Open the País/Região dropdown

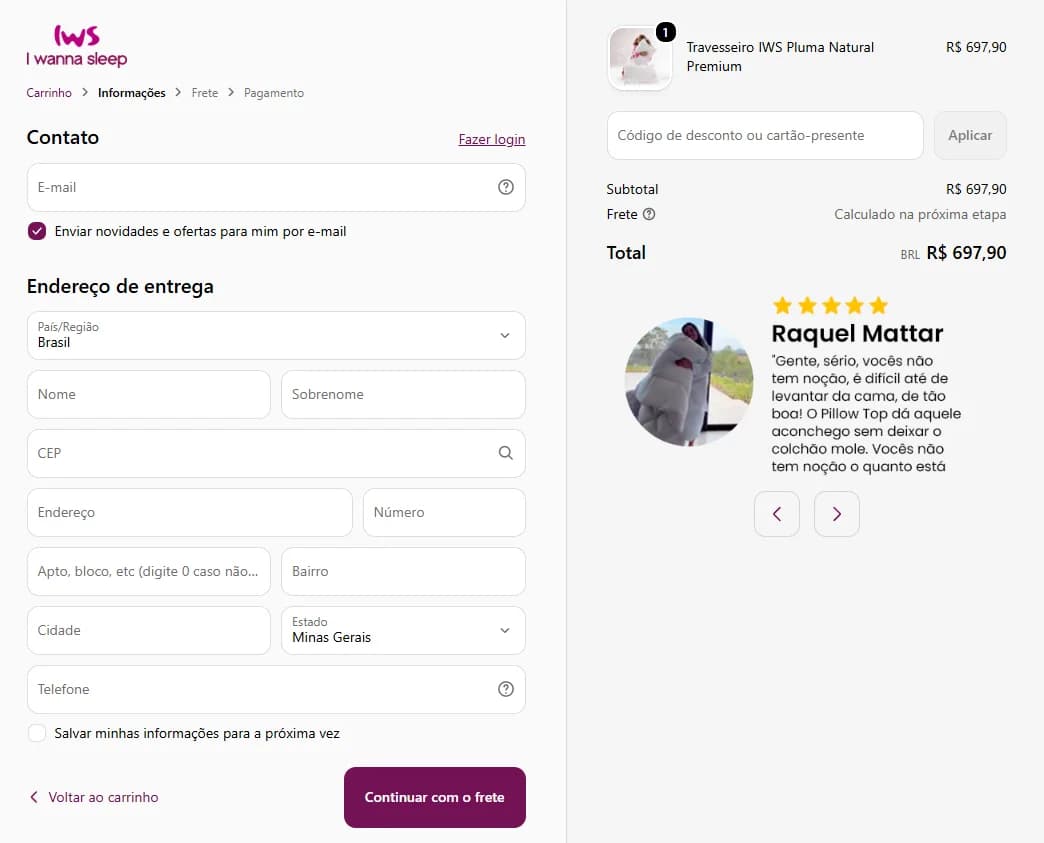(276, 336)
